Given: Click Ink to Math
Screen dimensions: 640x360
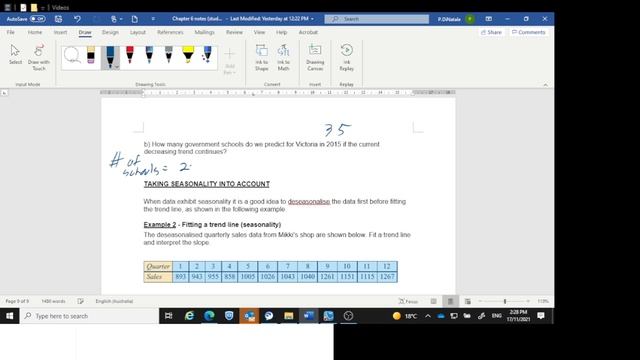Looking at the screenshot, I should coord(283,57).
